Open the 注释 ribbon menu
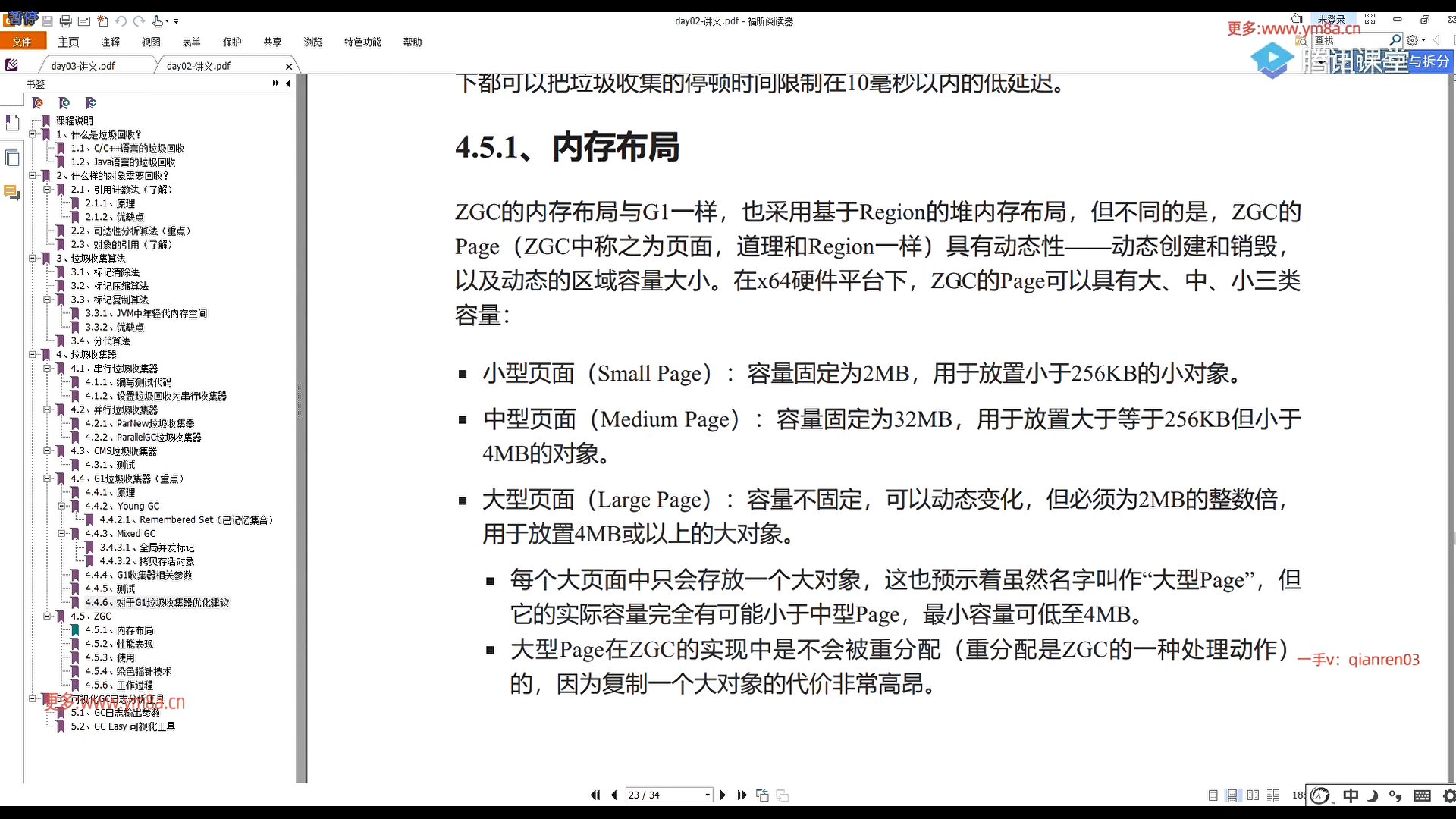 (x=110, y=42)
